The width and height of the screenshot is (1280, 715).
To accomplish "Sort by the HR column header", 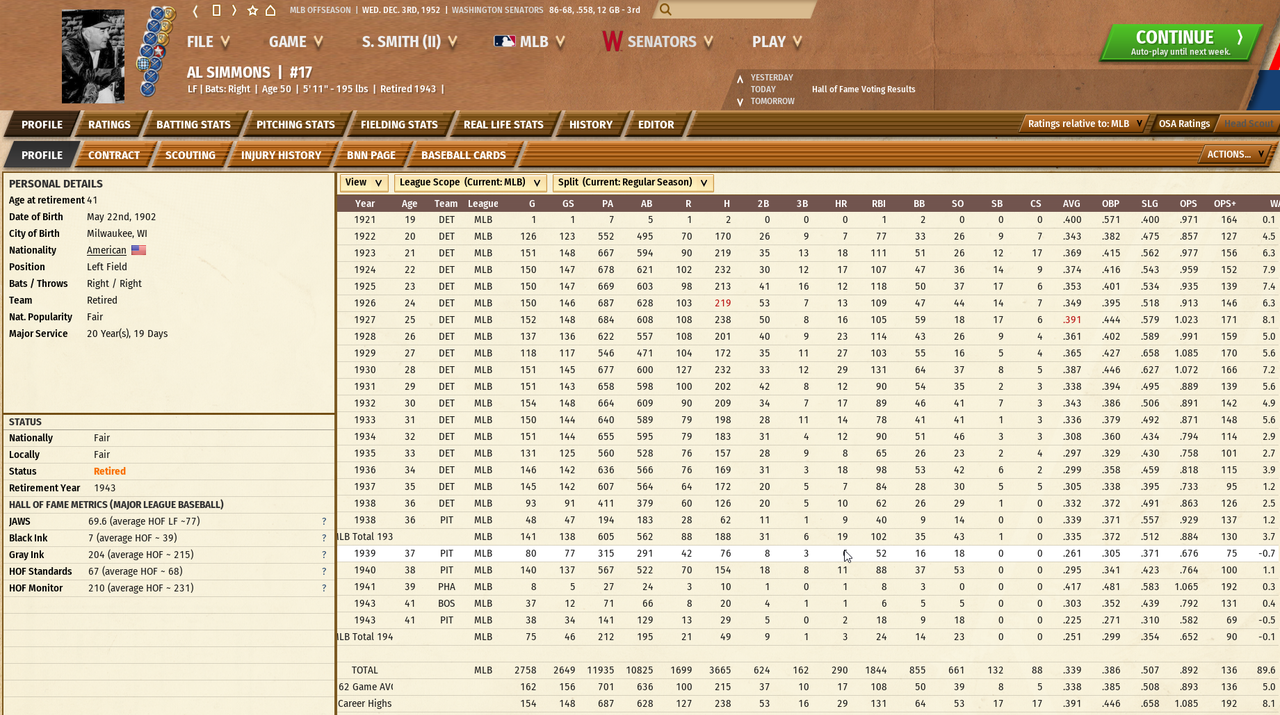I will tap(840, 203).
